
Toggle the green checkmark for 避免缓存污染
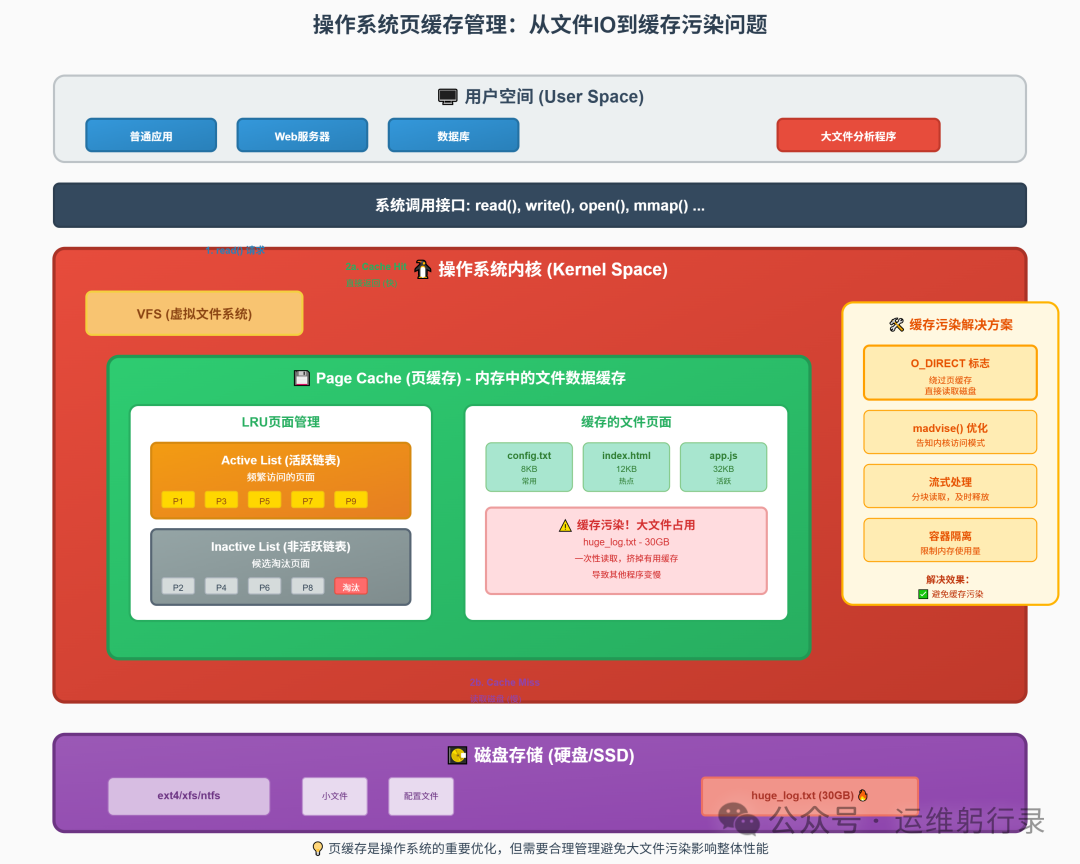click(x=924, y=592)
